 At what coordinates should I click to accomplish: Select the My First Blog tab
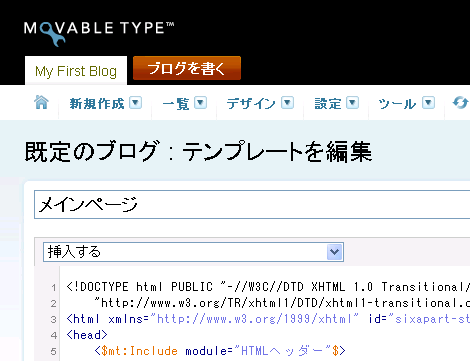click(x=76, y=71)
